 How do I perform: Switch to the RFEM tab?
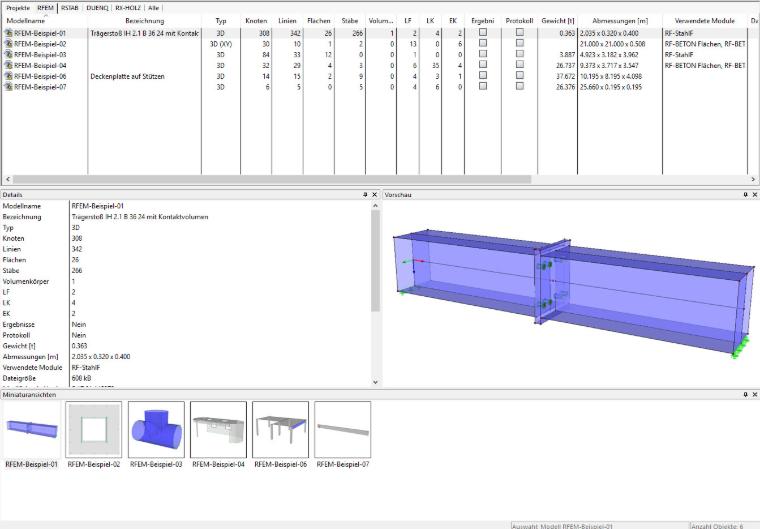pos(46,8)
